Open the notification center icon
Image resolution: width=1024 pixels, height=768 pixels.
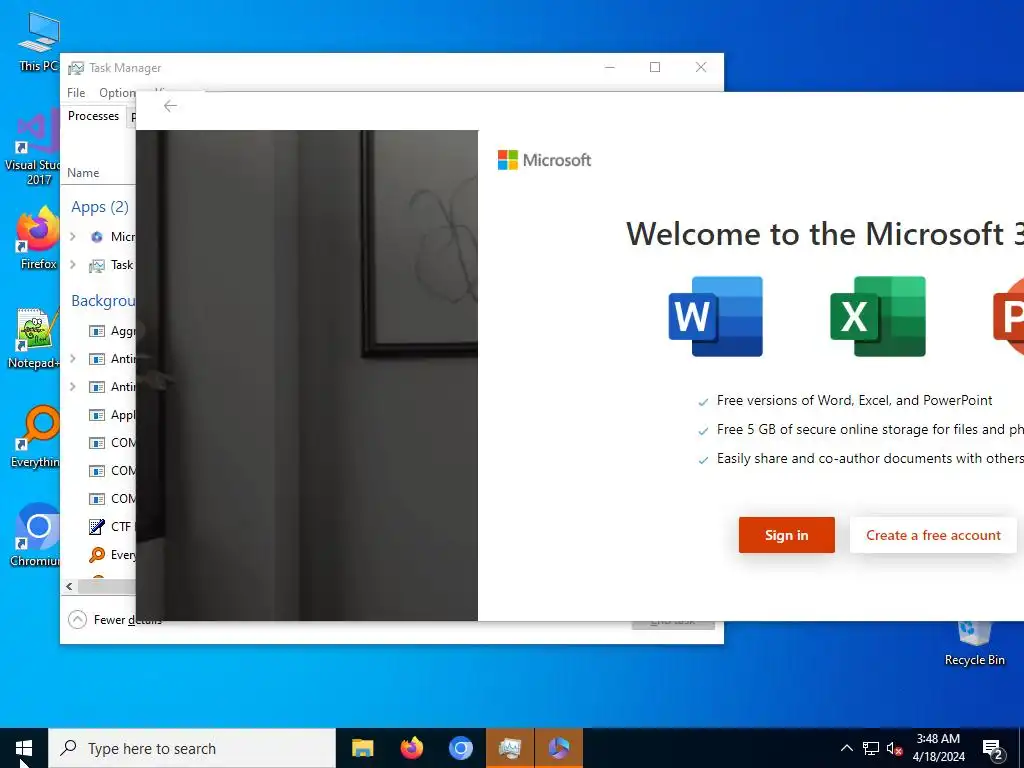[x=993, y=749]
